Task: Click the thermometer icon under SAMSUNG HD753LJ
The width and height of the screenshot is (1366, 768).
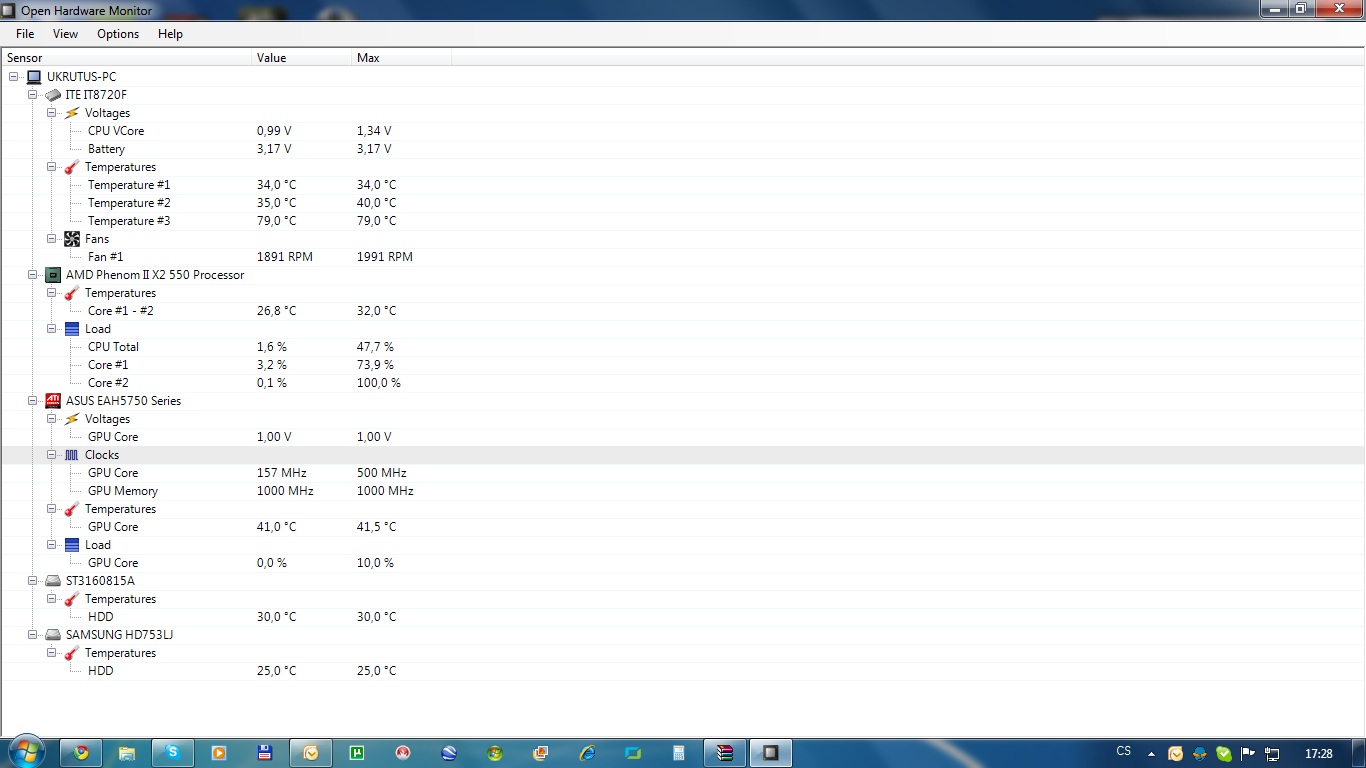Action: click(72, 653)
